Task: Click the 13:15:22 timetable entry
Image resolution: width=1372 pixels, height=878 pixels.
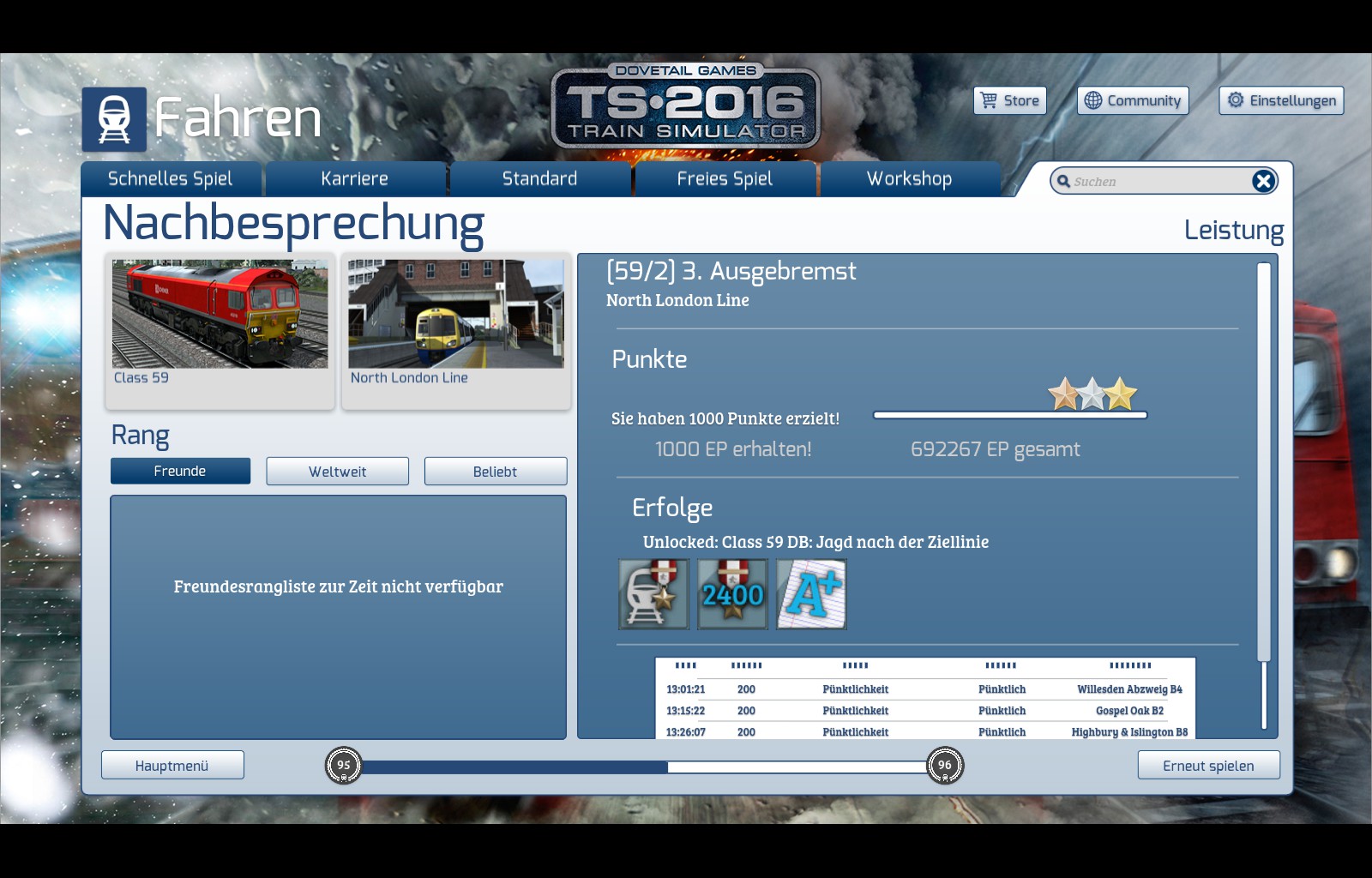Action: coord(686,711)
